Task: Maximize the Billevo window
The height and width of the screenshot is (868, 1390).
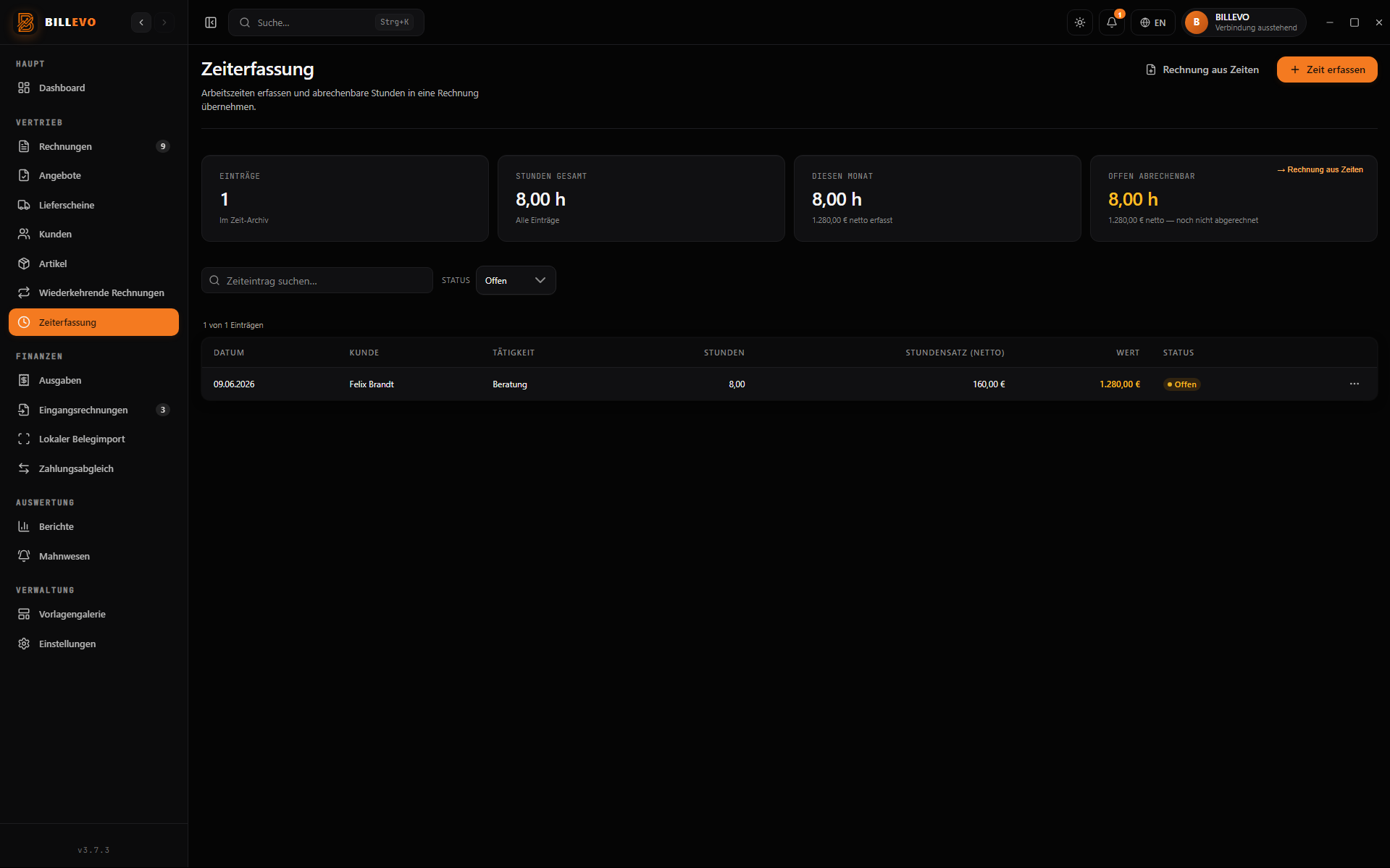Action: click(x=1355, y=22)
